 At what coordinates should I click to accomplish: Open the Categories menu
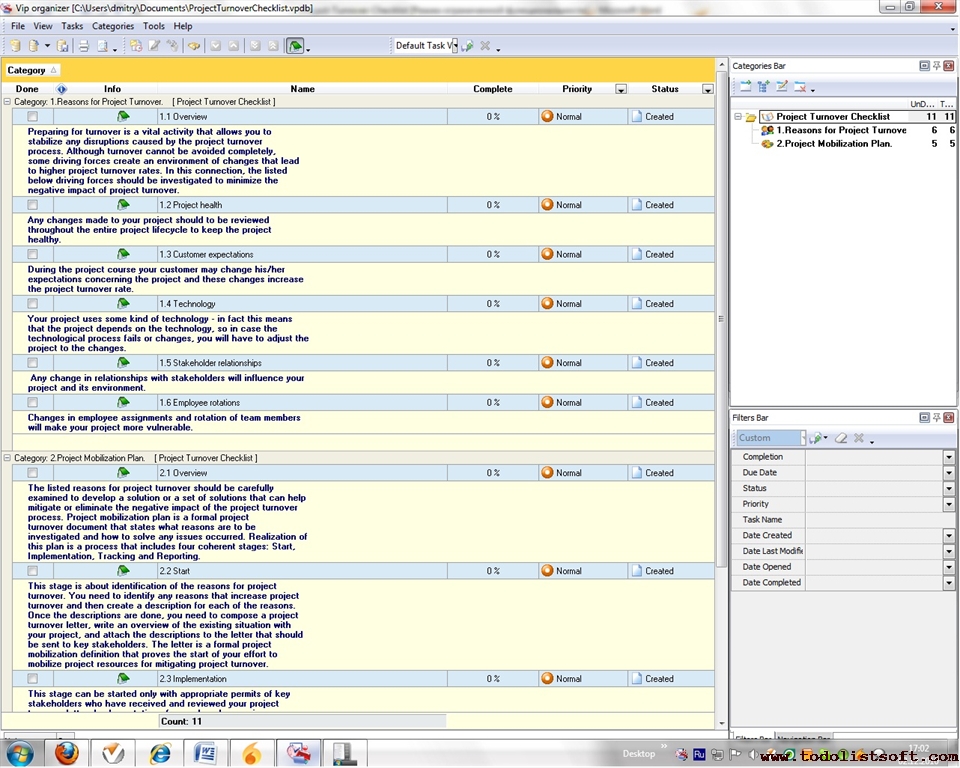coord(112,26)
